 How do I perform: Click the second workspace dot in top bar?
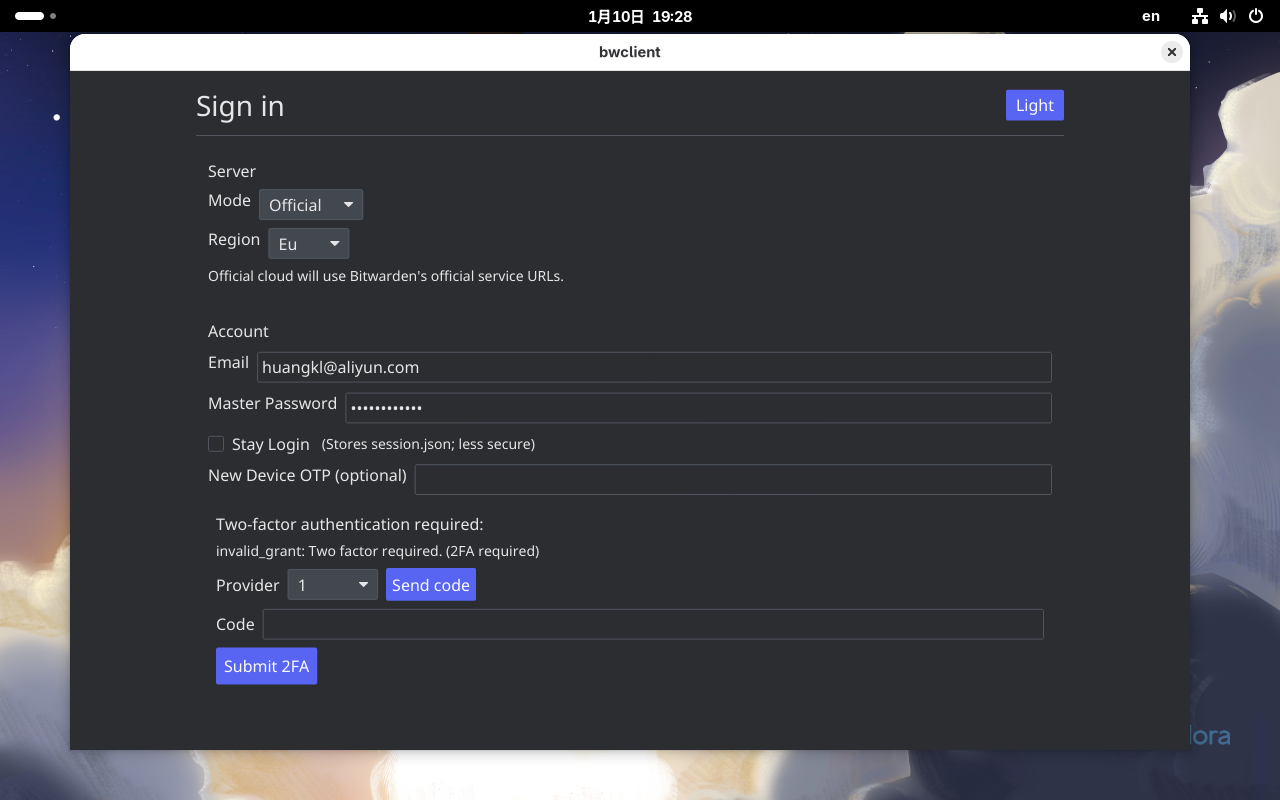coord(53,16)
